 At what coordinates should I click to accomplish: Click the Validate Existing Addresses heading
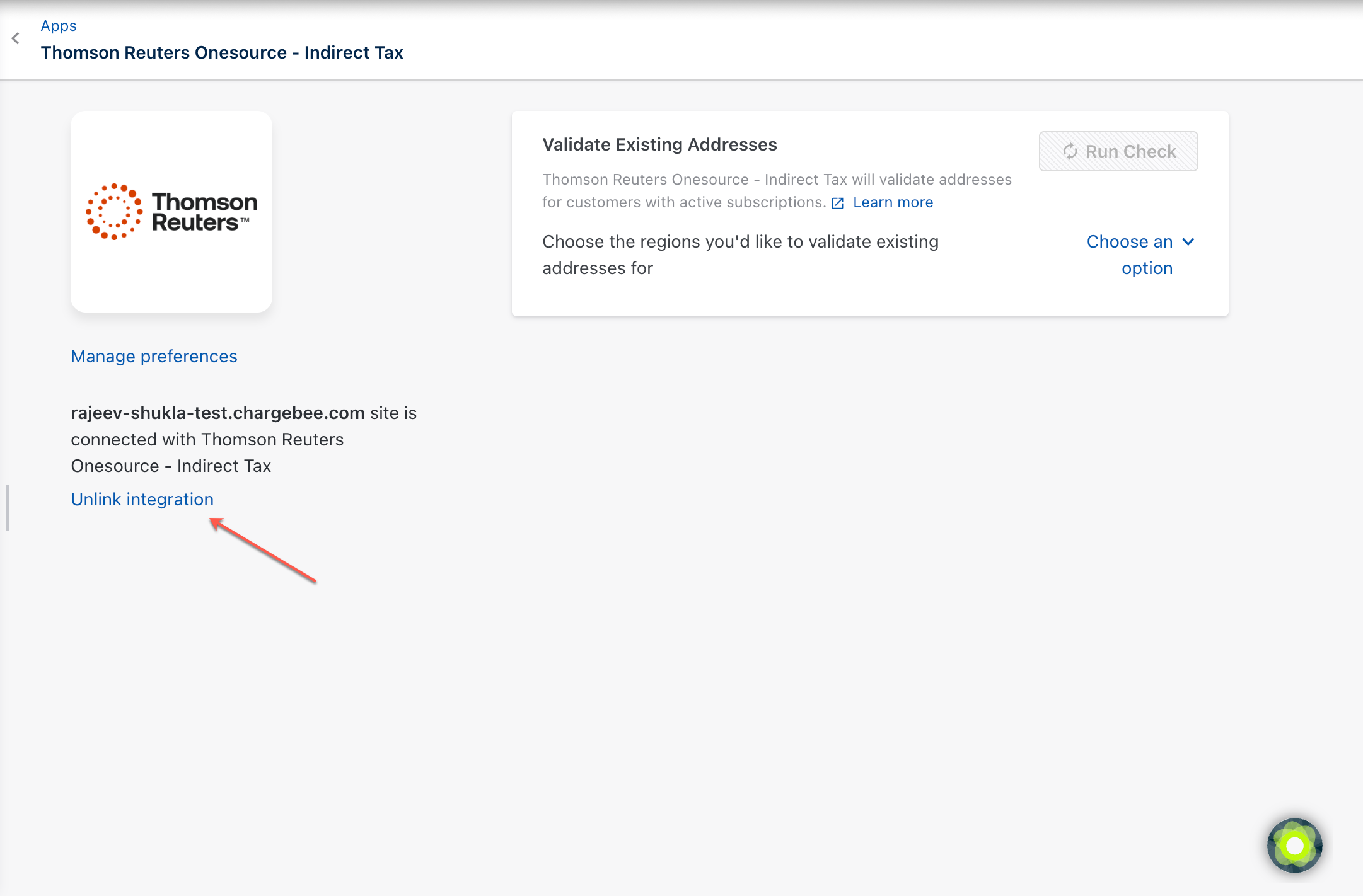[x=659, y=144]
